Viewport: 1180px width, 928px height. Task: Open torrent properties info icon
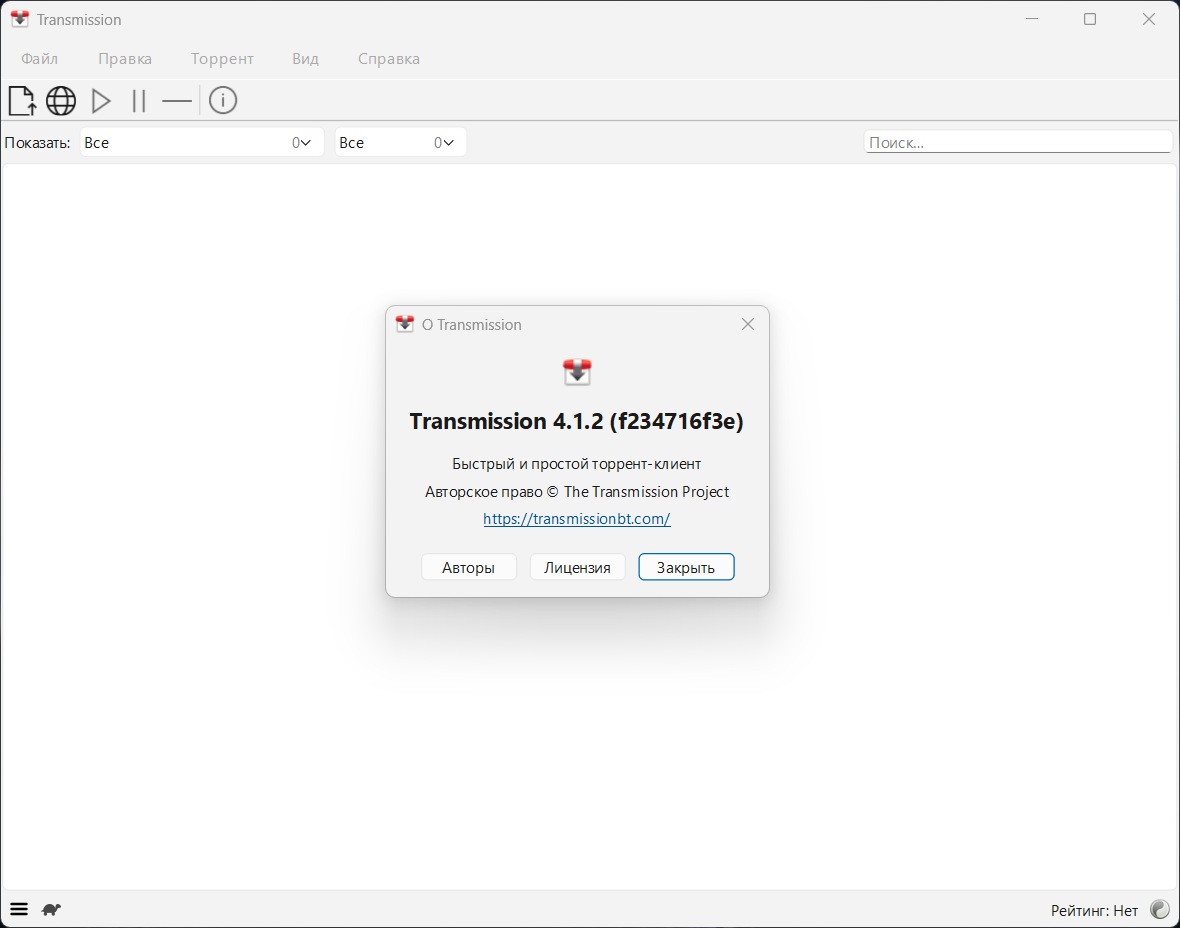coord(223,101)
